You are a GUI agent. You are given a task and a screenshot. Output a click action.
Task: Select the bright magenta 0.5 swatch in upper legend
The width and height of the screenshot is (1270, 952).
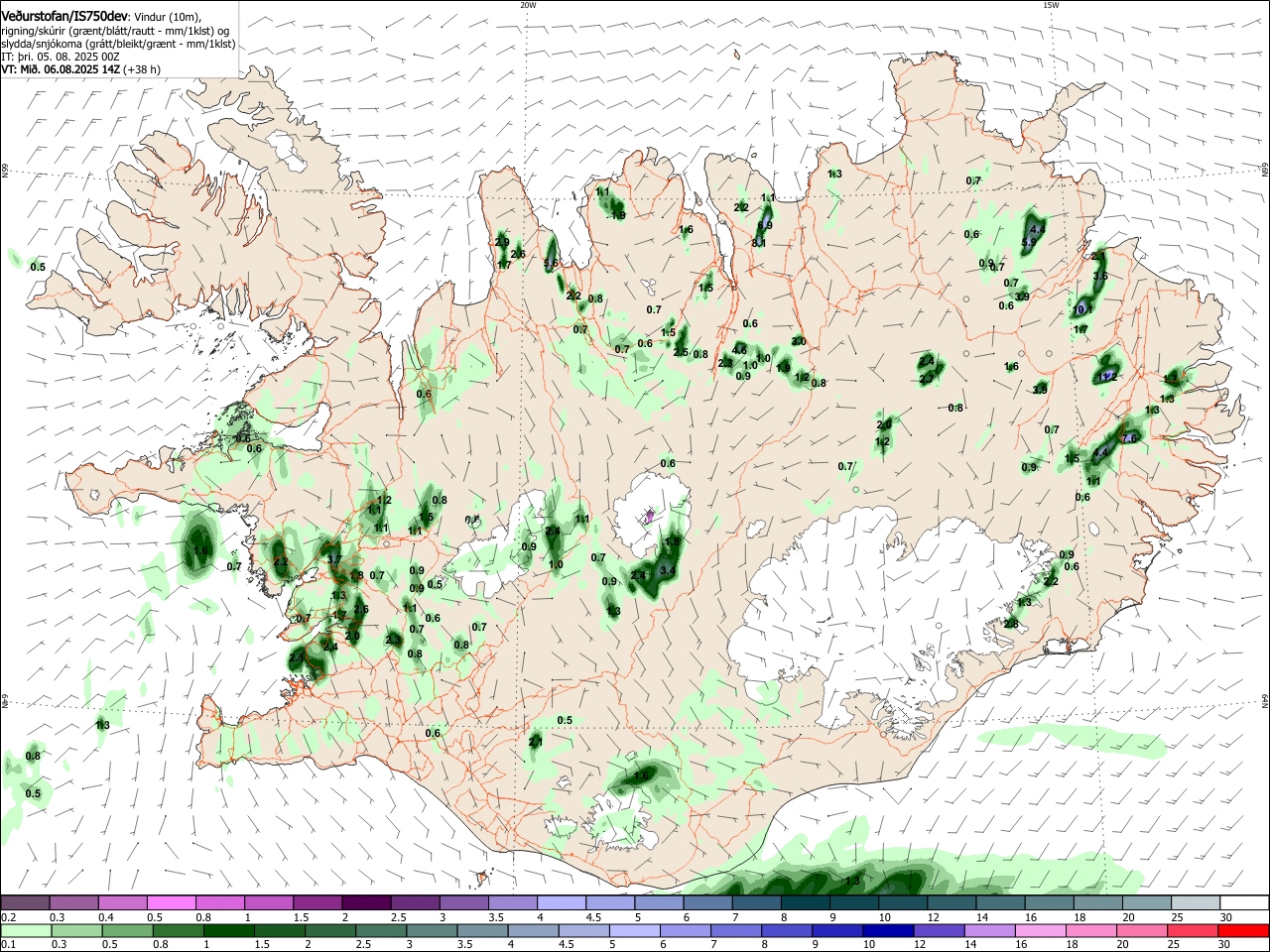tap(171, 902)
